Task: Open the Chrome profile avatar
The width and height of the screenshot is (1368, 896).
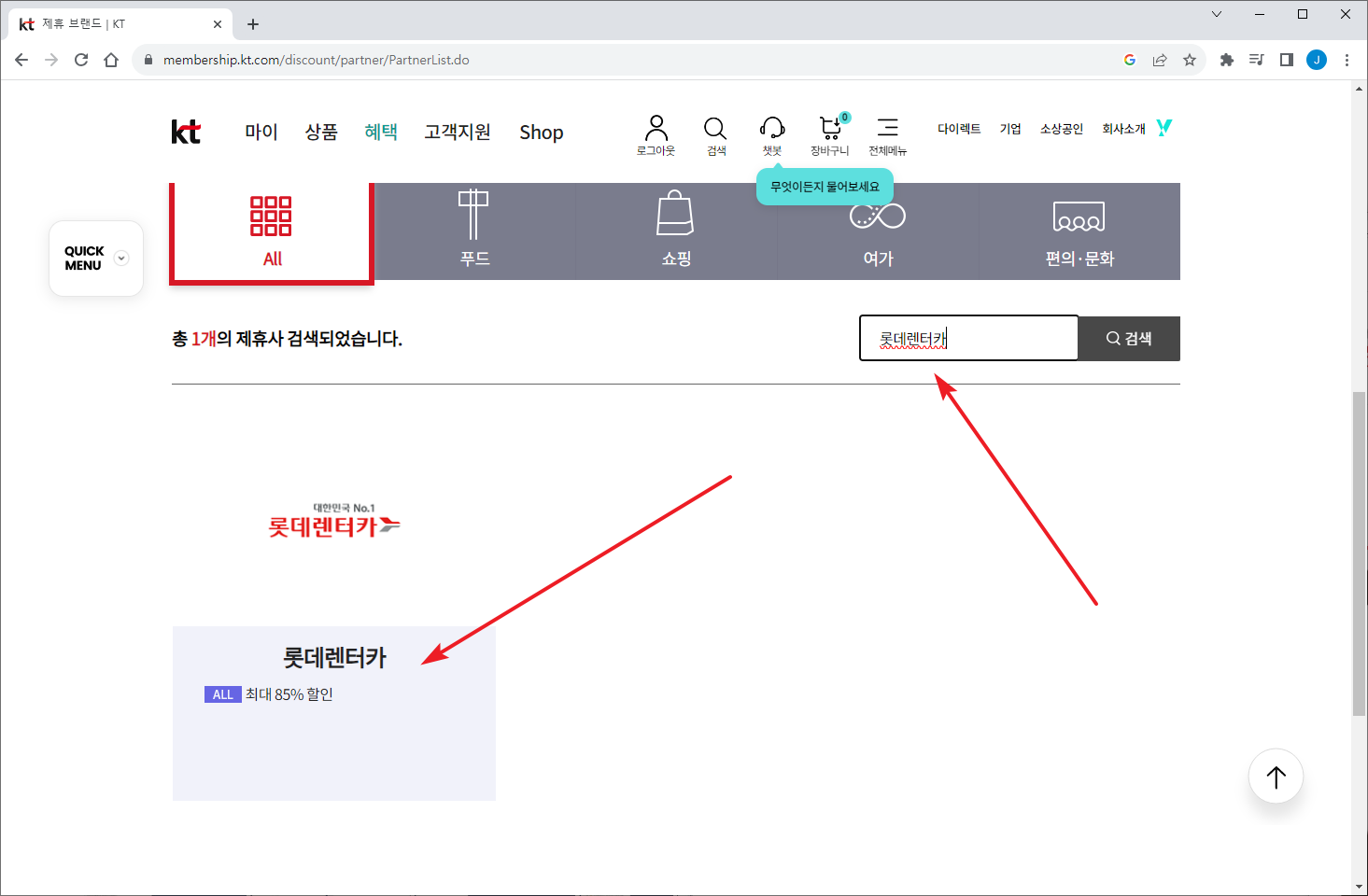Action: [1317, 60]
